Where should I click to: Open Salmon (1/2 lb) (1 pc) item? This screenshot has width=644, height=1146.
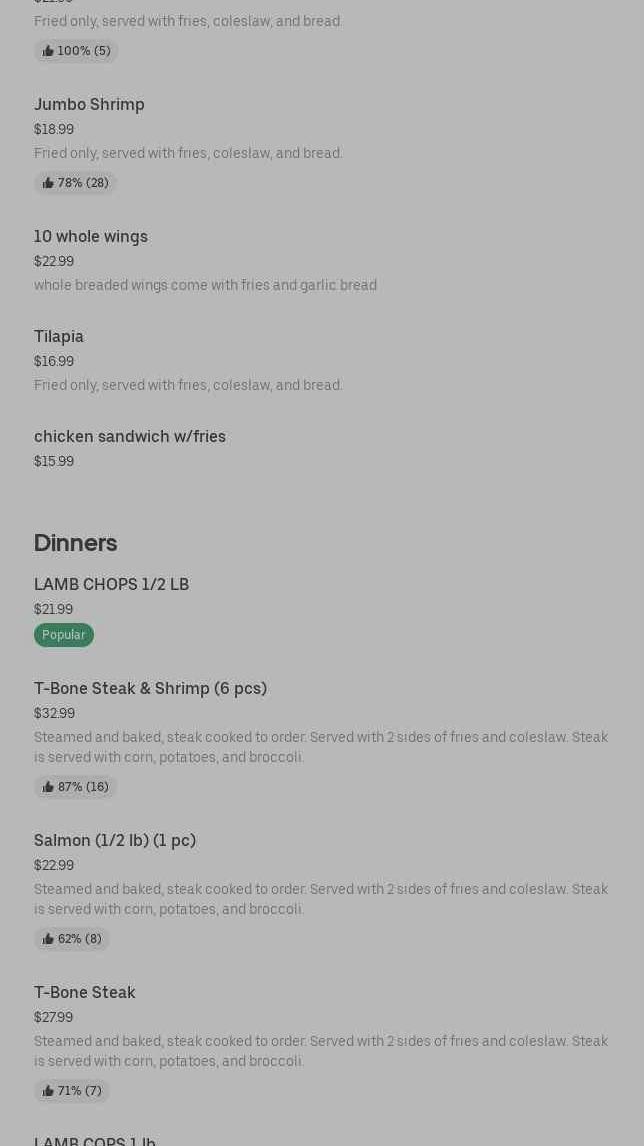tap(115, 840)
